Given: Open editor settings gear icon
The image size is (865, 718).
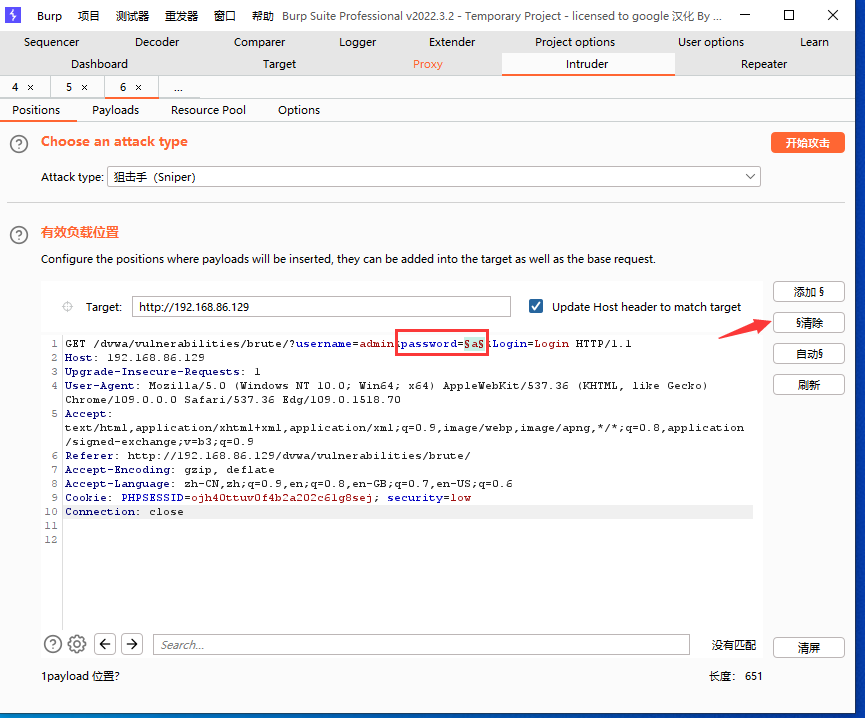Looking at the screenshot, I should coord(77,644).
